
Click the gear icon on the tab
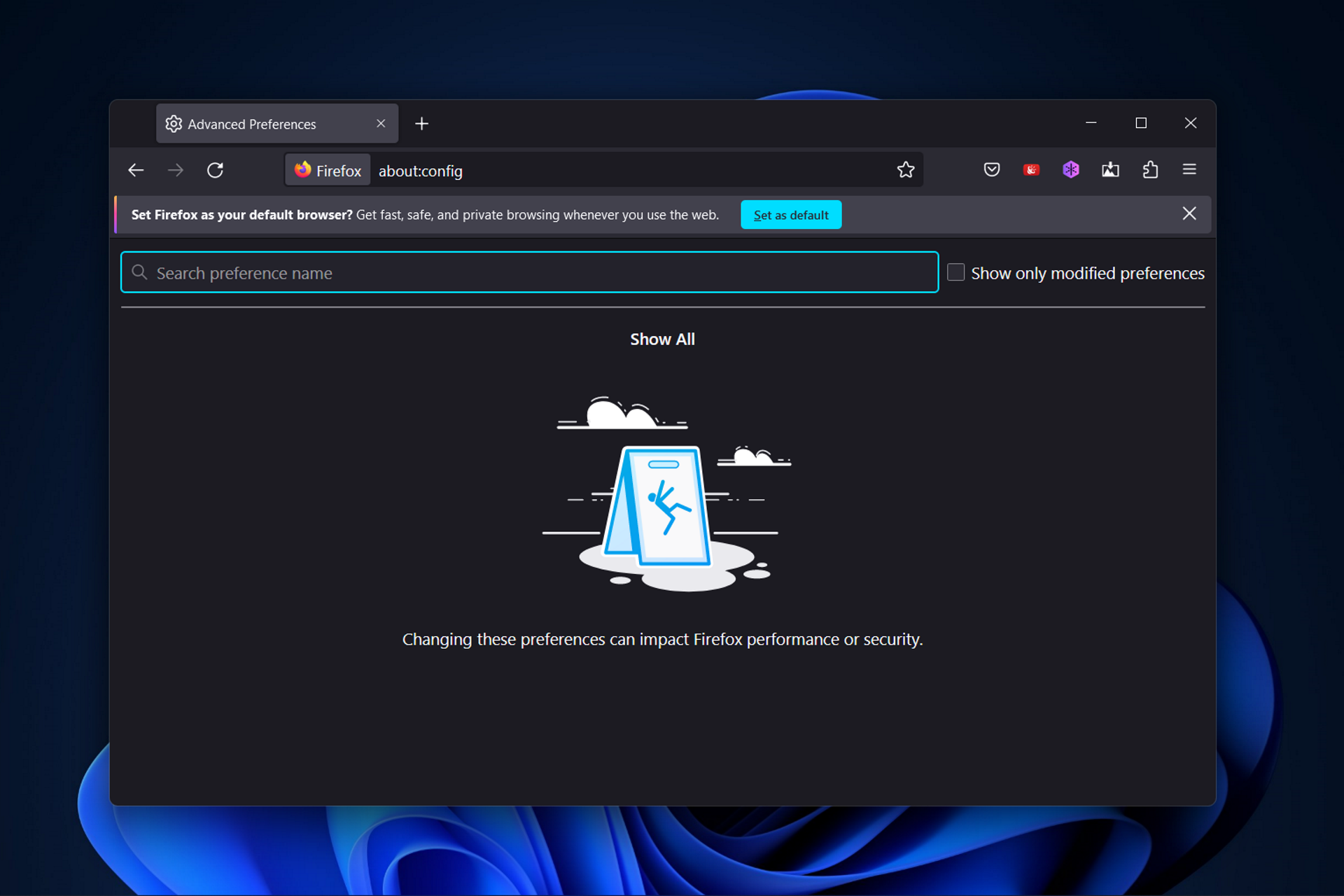(174, 124)
